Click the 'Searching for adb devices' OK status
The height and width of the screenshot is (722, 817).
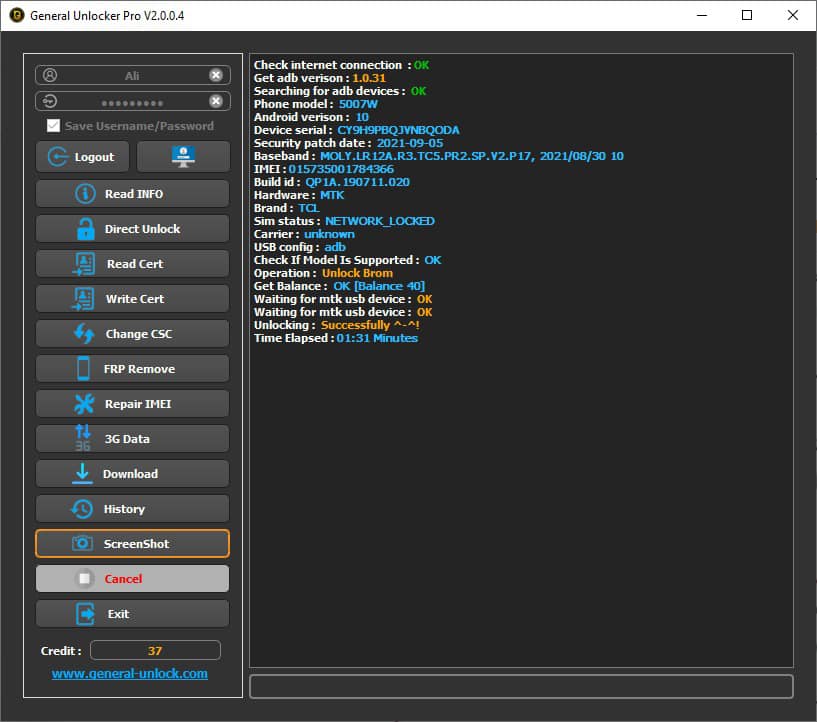click(418, 91)
